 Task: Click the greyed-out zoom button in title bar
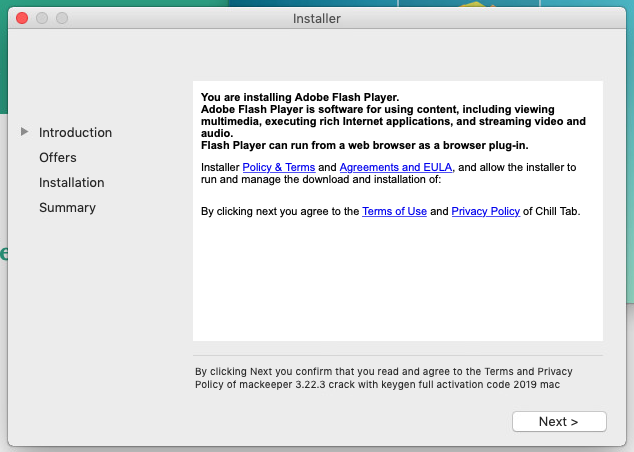[62, 18]
